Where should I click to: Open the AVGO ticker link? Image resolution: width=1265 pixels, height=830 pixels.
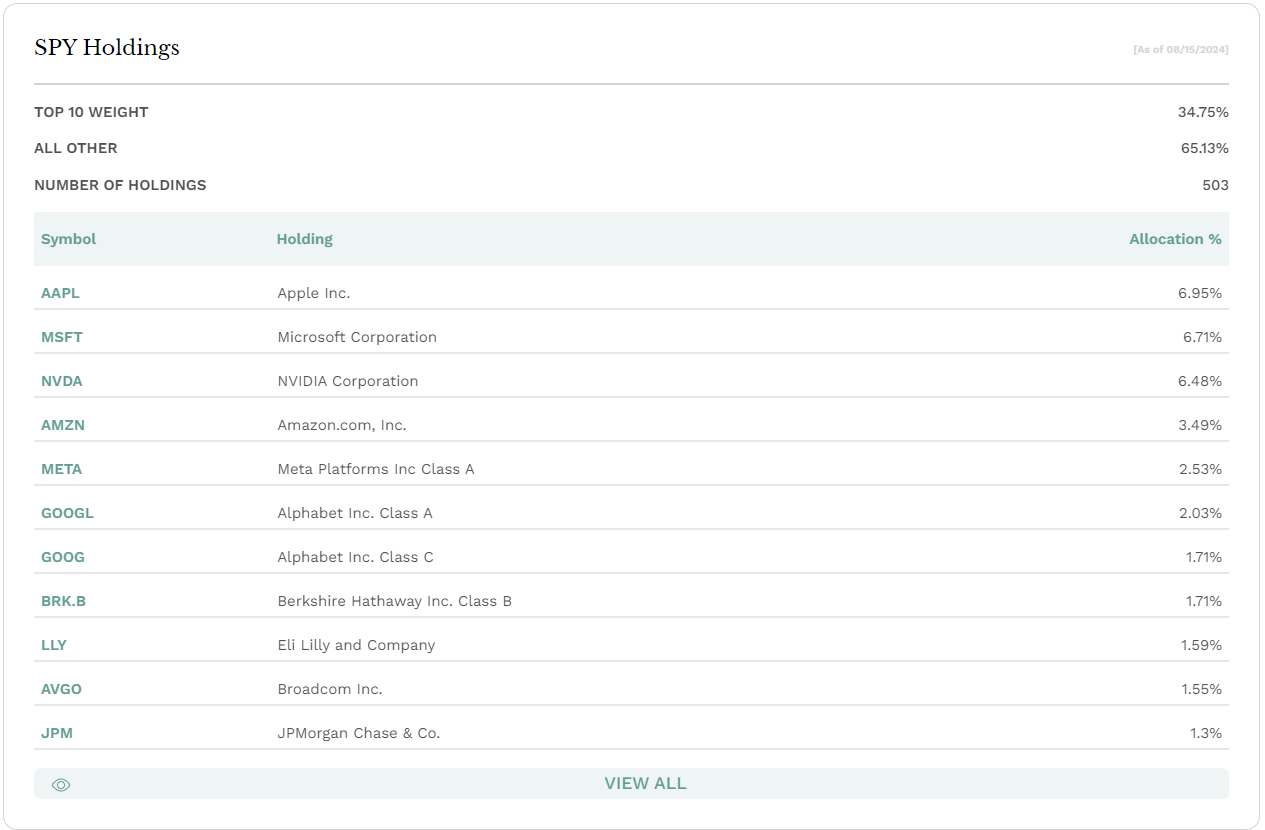[x=61, y=689]
